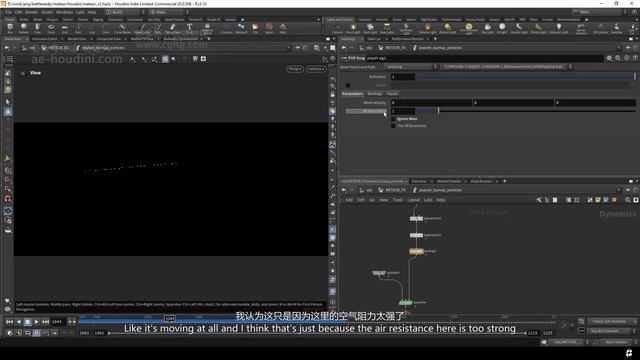Image resolution: width=640 pixels, height=360 pixels.
Task: Jump to the last frame
Action: pyautogui.click(x=45, y=322)
